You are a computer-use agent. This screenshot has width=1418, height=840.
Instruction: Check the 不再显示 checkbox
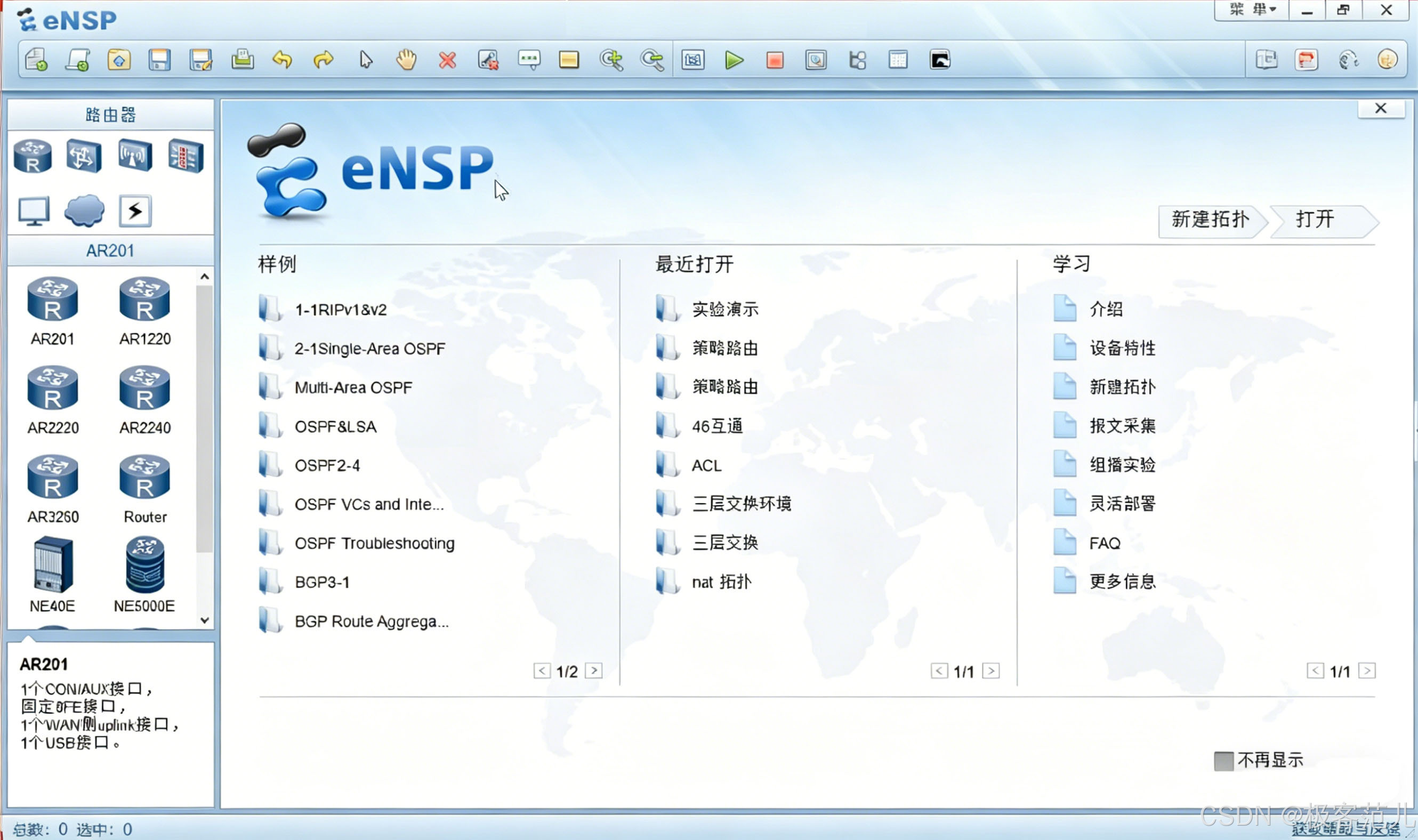[x=1223, y=761]
